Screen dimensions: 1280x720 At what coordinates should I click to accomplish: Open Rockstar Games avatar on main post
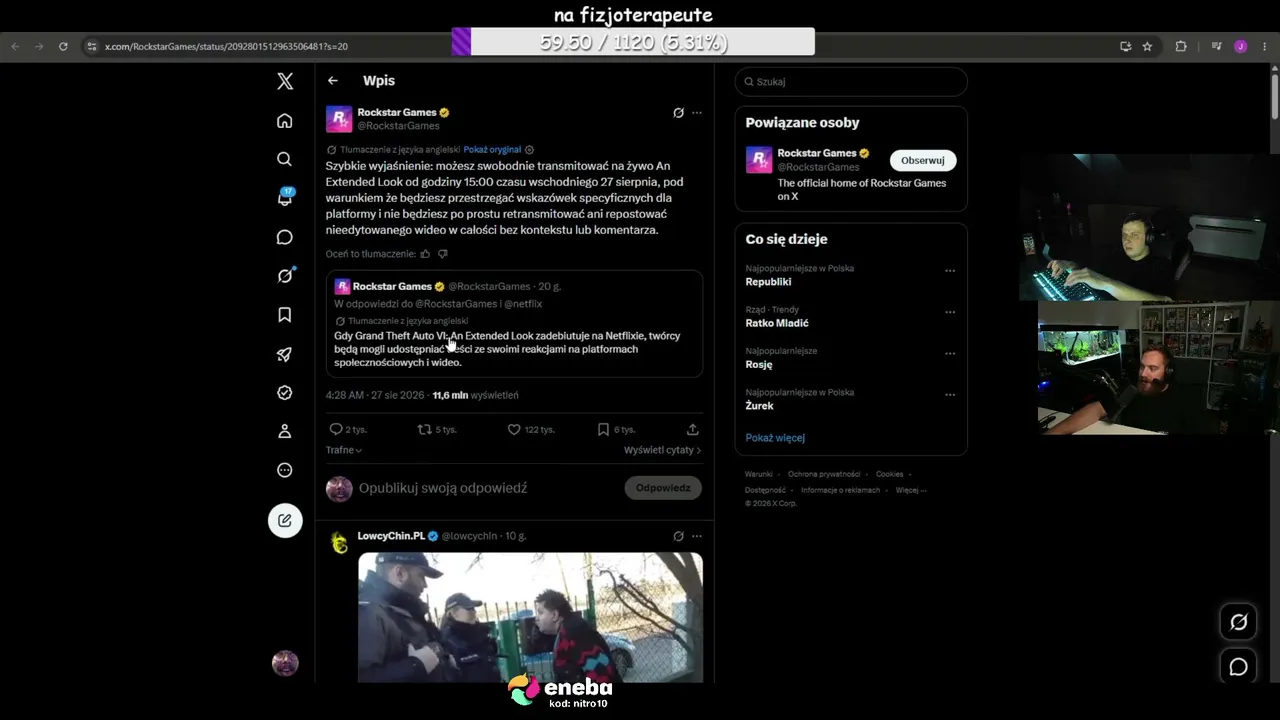pos(339,119)
